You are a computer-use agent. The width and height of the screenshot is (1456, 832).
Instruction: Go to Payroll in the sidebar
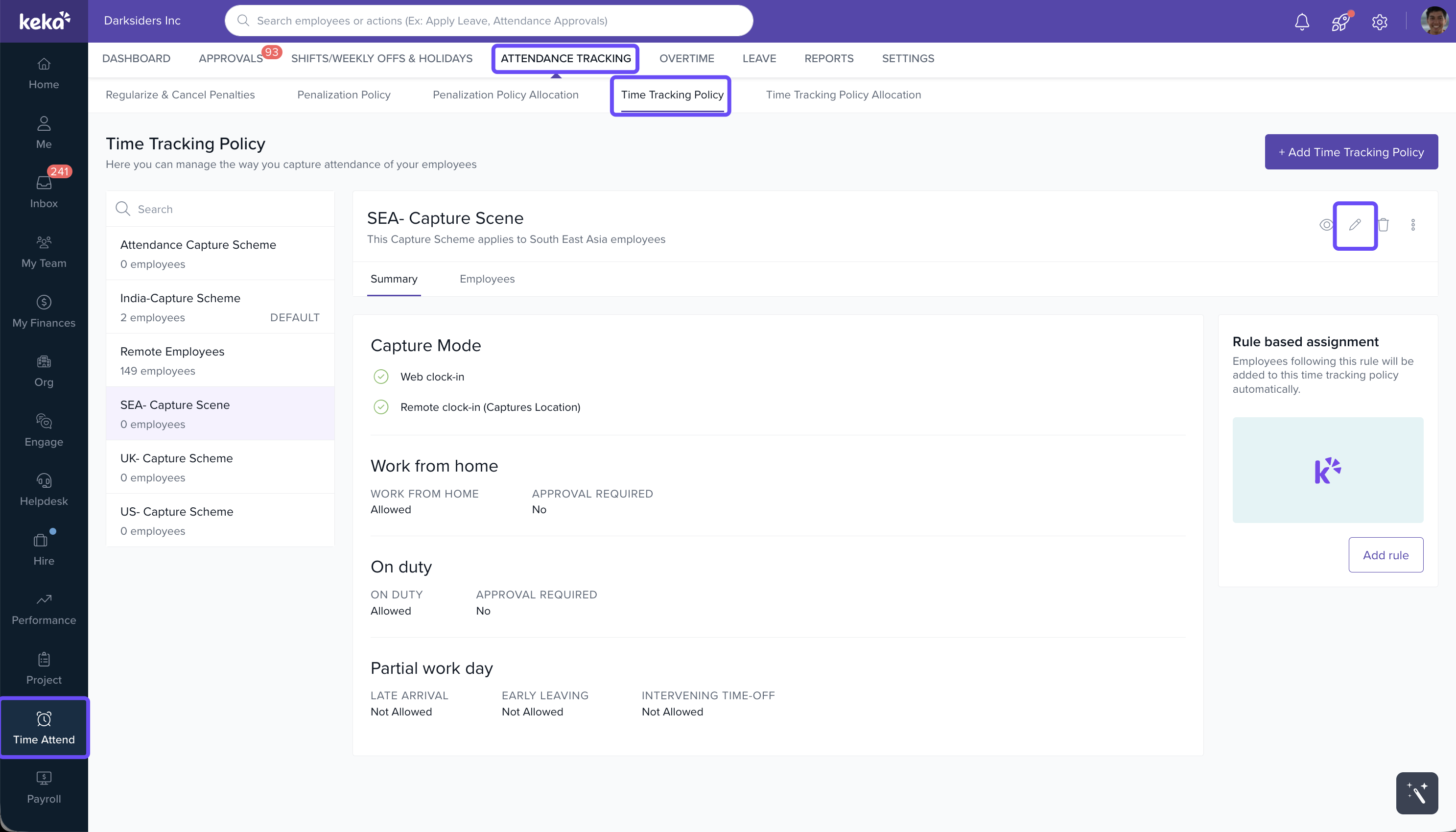tap(44, 787)
